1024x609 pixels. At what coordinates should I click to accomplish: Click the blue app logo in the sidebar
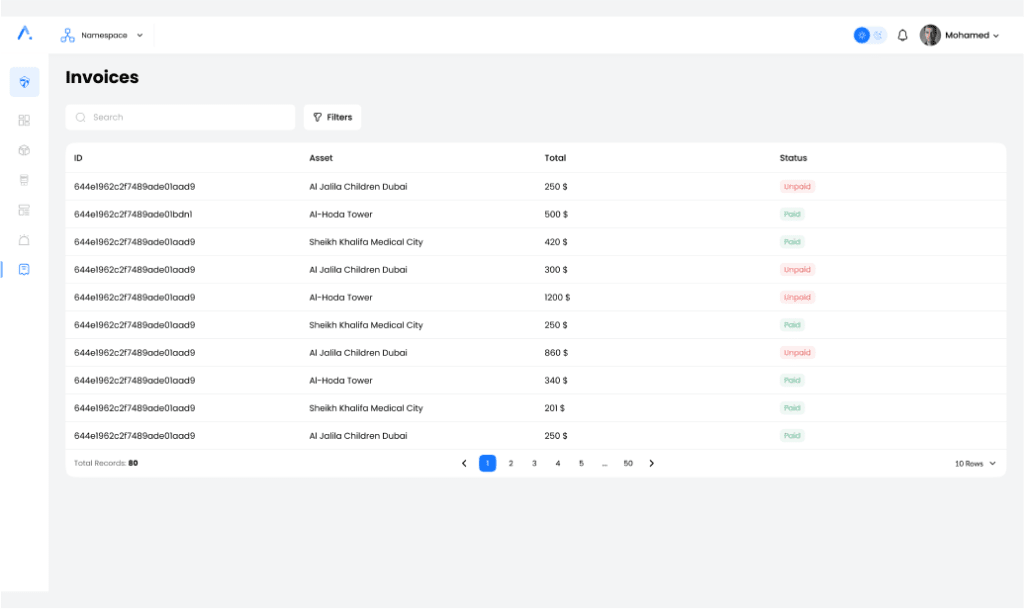pyautogui.click(x=24, y=34)
